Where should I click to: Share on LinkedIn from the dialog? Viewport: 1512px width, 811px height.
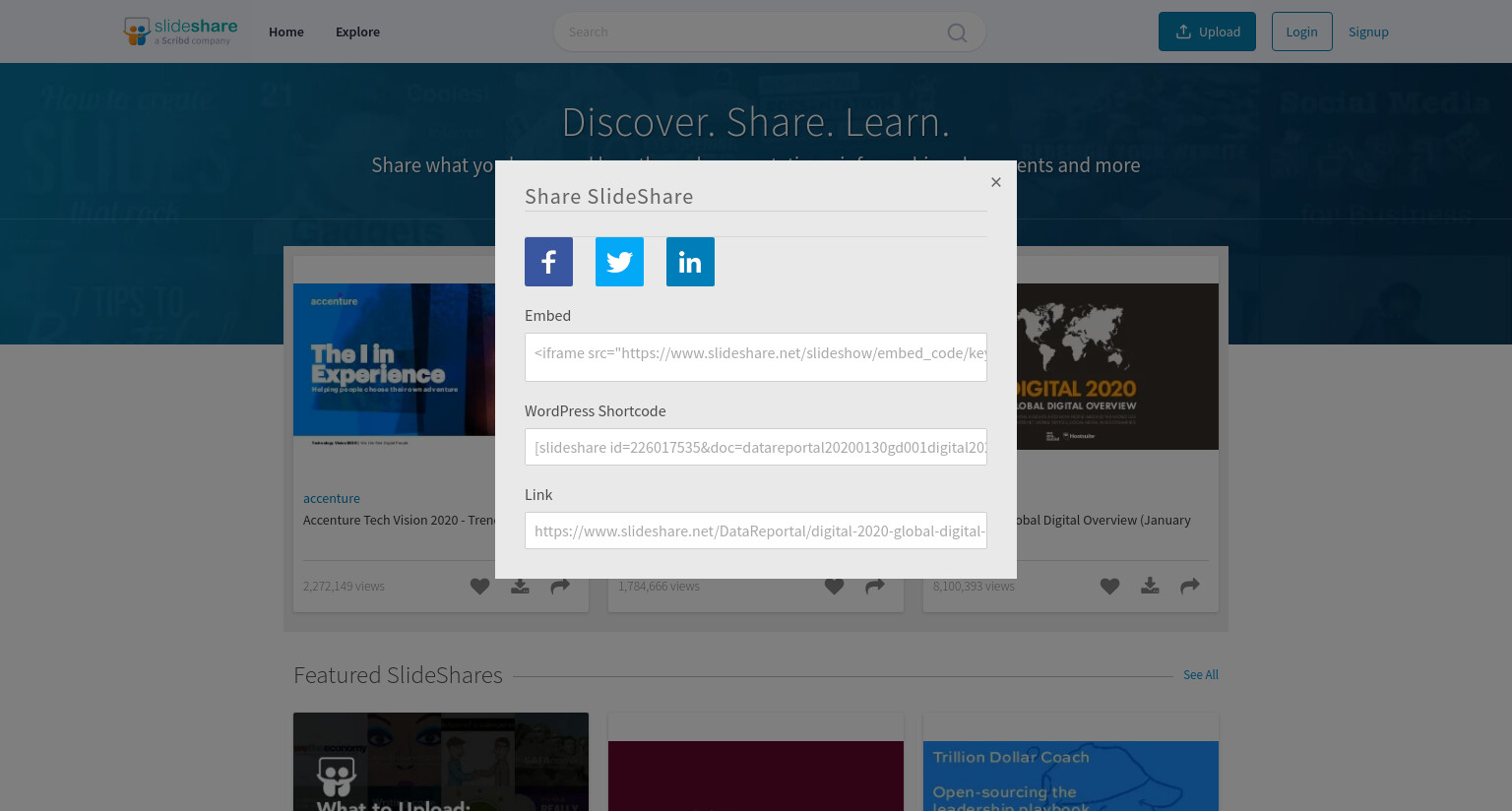[x=690, y=262]
